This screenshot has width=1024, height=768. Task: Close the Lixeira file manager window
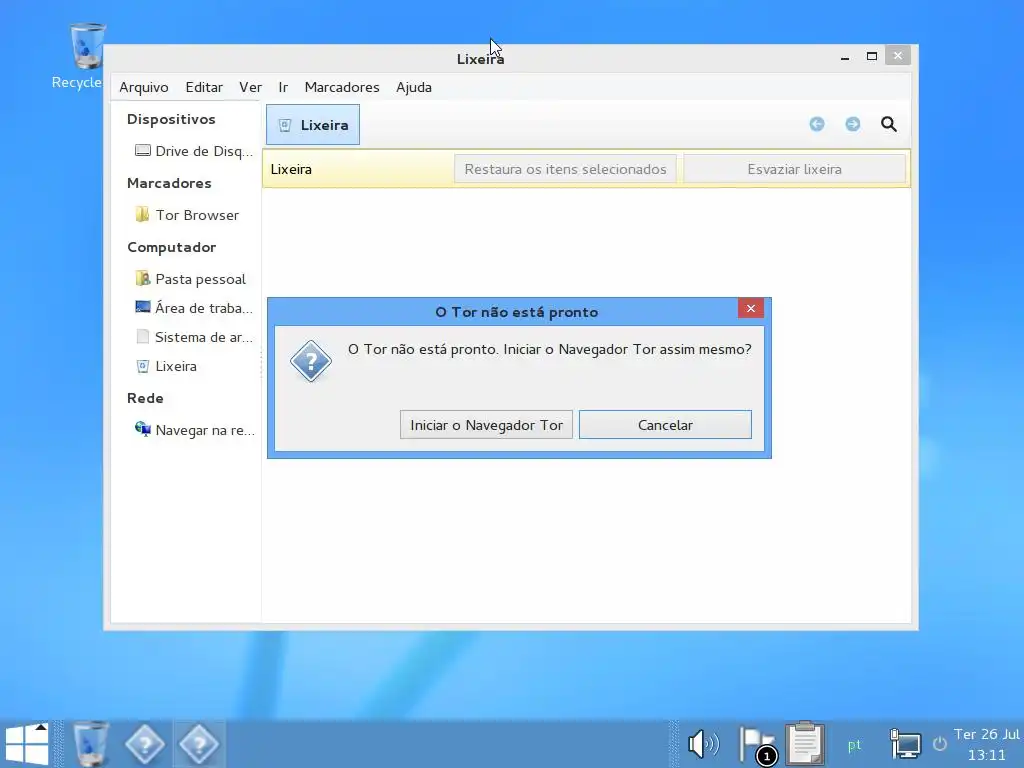[x=898, y=56]
